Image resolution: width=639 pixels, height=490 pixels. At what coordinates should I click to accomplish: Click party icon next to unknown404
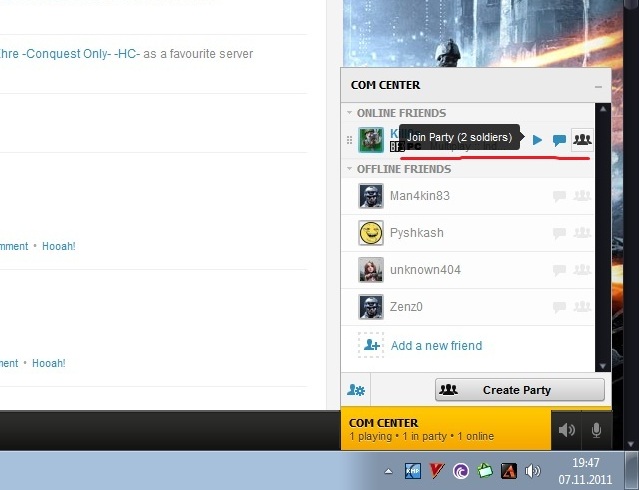tap(582, 271)
